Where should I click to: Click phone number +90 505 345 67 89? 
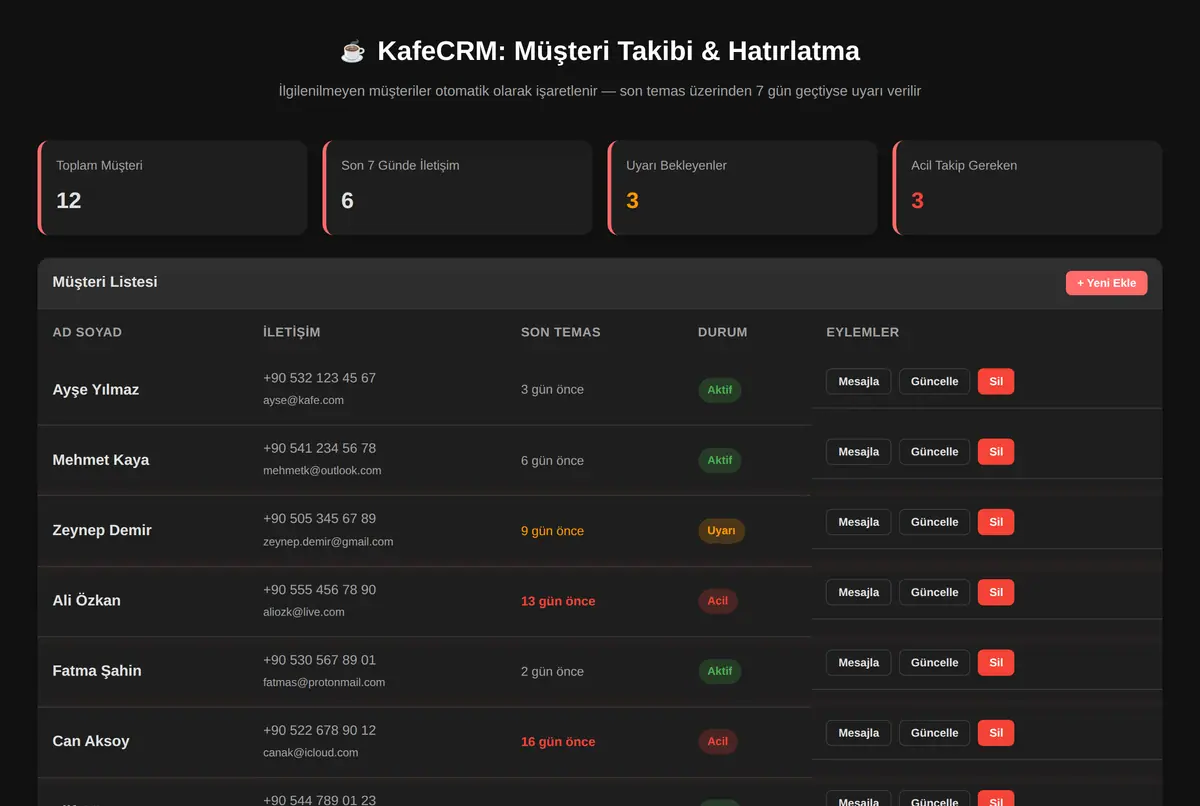(x=319, y=518)
